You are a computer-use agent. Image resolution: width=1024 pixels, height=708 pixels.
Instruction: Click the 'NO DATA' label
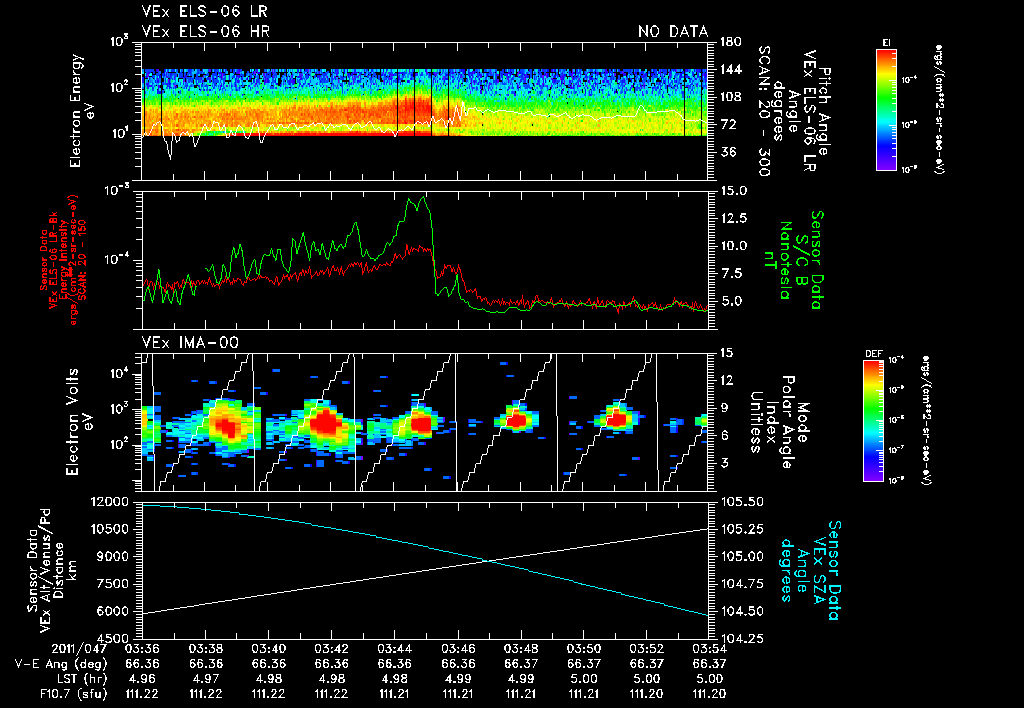pos(673,31)
